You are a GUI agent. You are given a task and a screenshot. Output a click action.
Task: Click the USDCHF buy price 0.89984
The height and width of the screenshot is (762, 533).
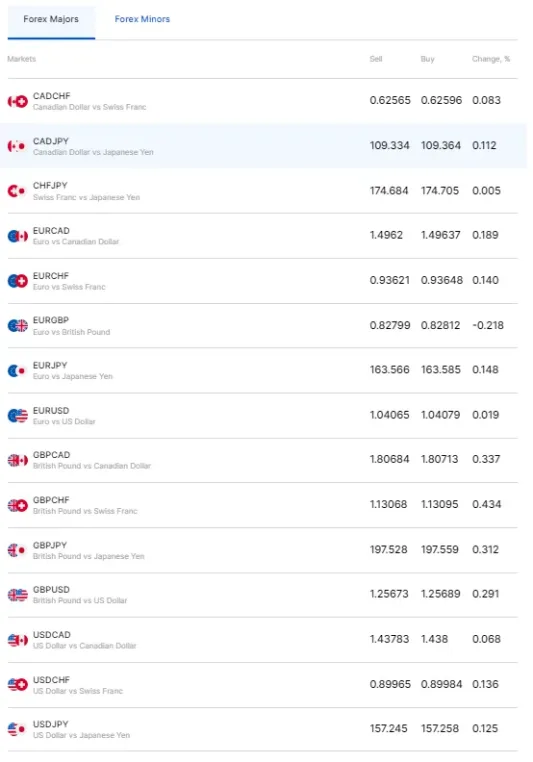click(441, 684)
